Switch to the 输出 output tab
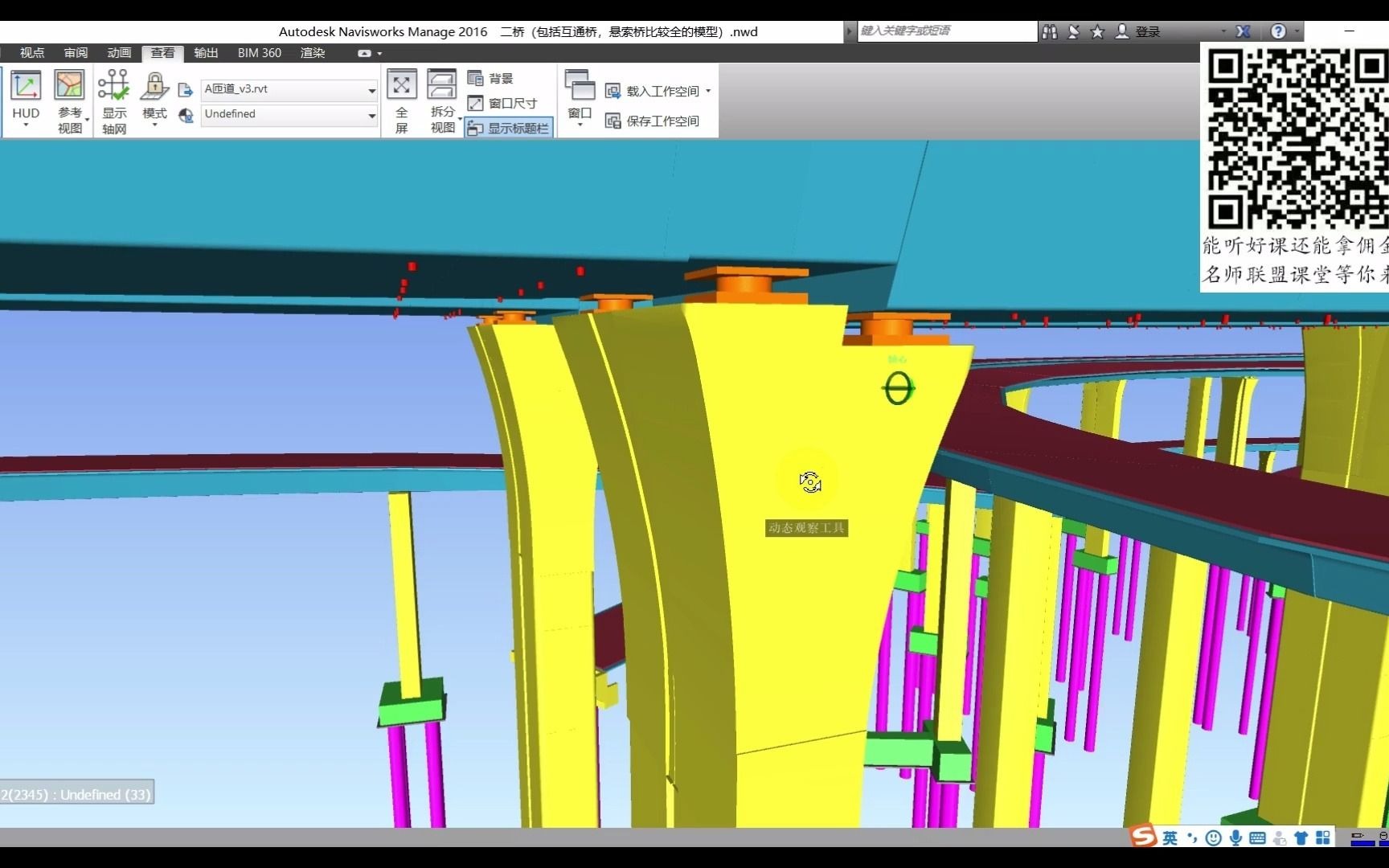Screen dimensions: 1389x868 click(x=206, y=52)
